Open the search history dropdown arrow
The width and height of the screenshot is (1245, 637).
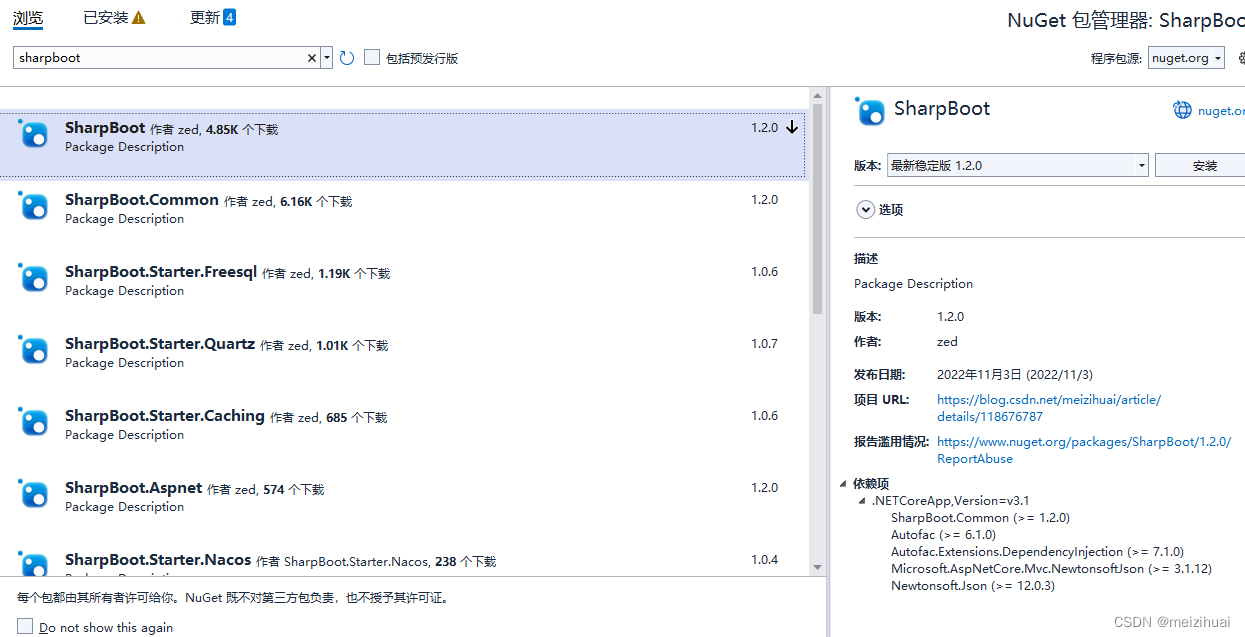point(327,58)
